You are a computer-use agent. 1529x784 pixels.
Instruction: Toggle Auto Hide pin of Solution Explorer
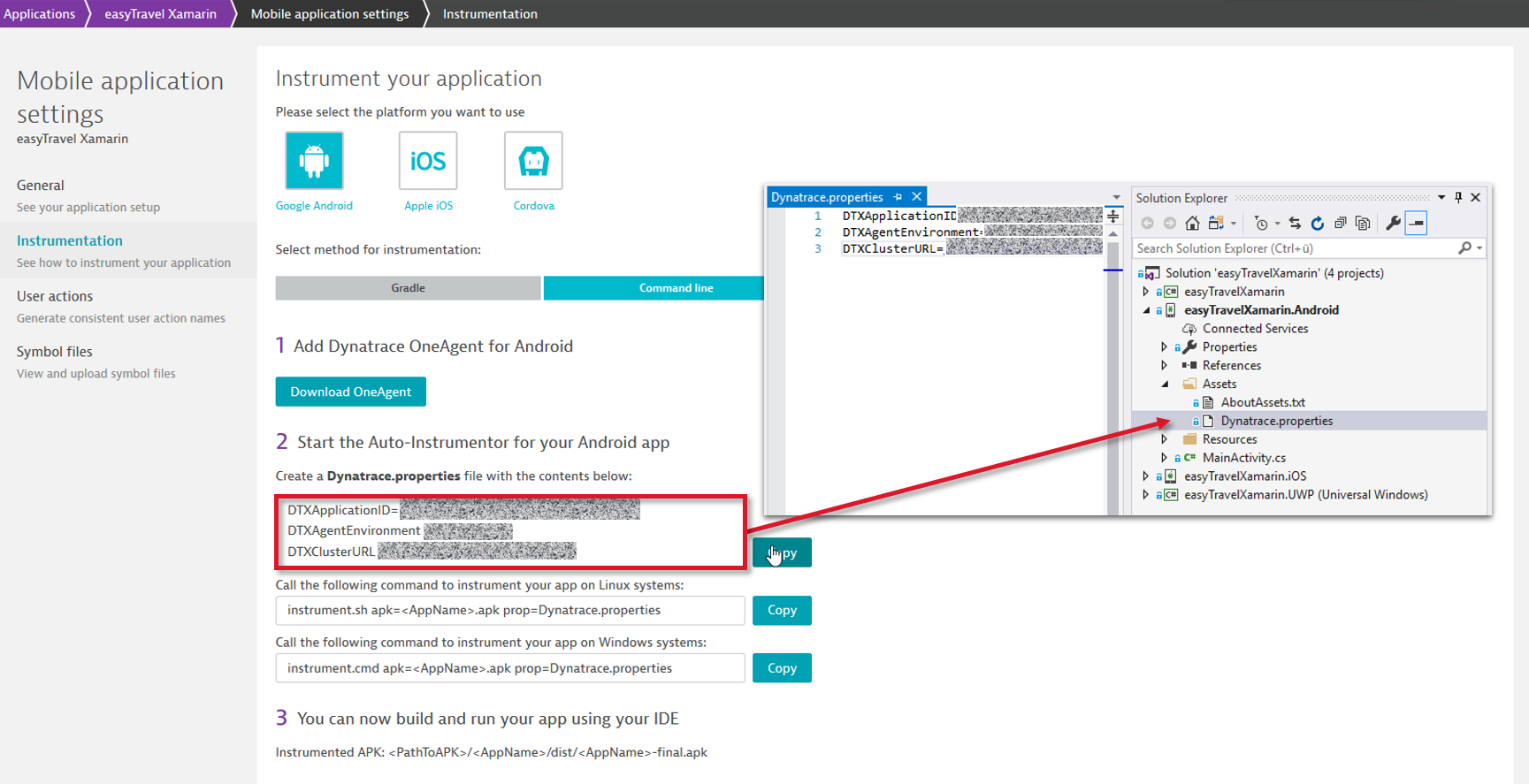(x=1458, y=198)
